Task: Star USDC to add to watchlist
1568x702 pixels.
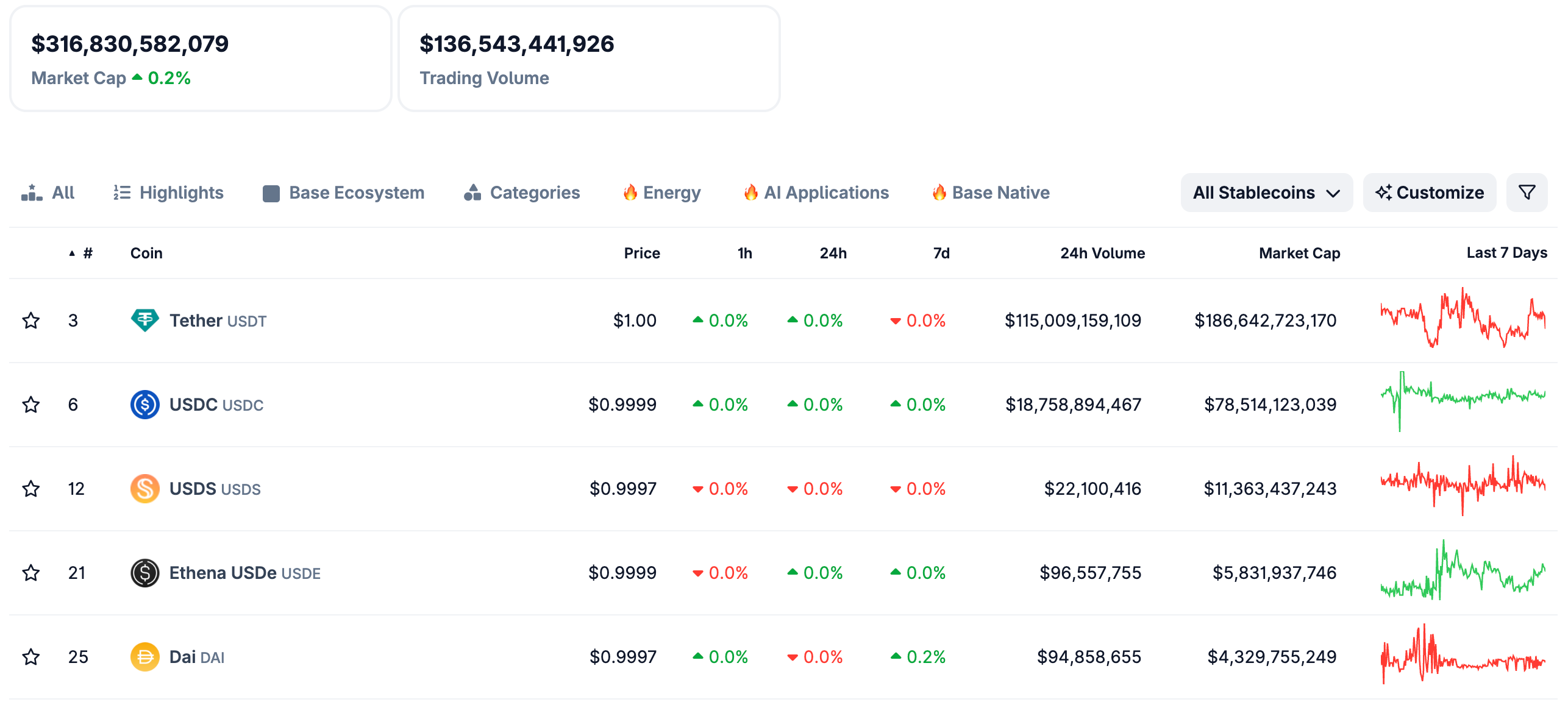Action: [x=31, y=404]
